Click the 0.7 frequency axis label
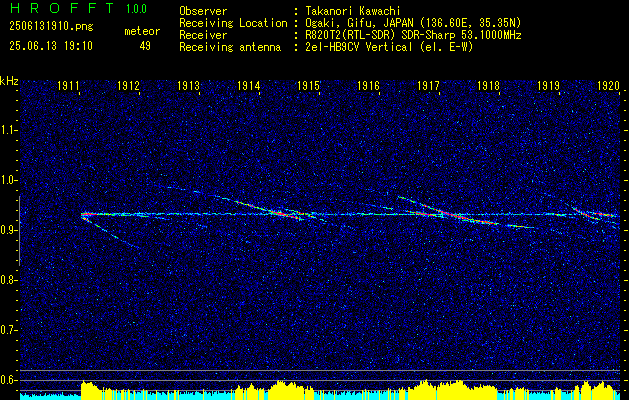Viewport: 629px width, 400px height. pyautogui.click(x=7, y=330)
